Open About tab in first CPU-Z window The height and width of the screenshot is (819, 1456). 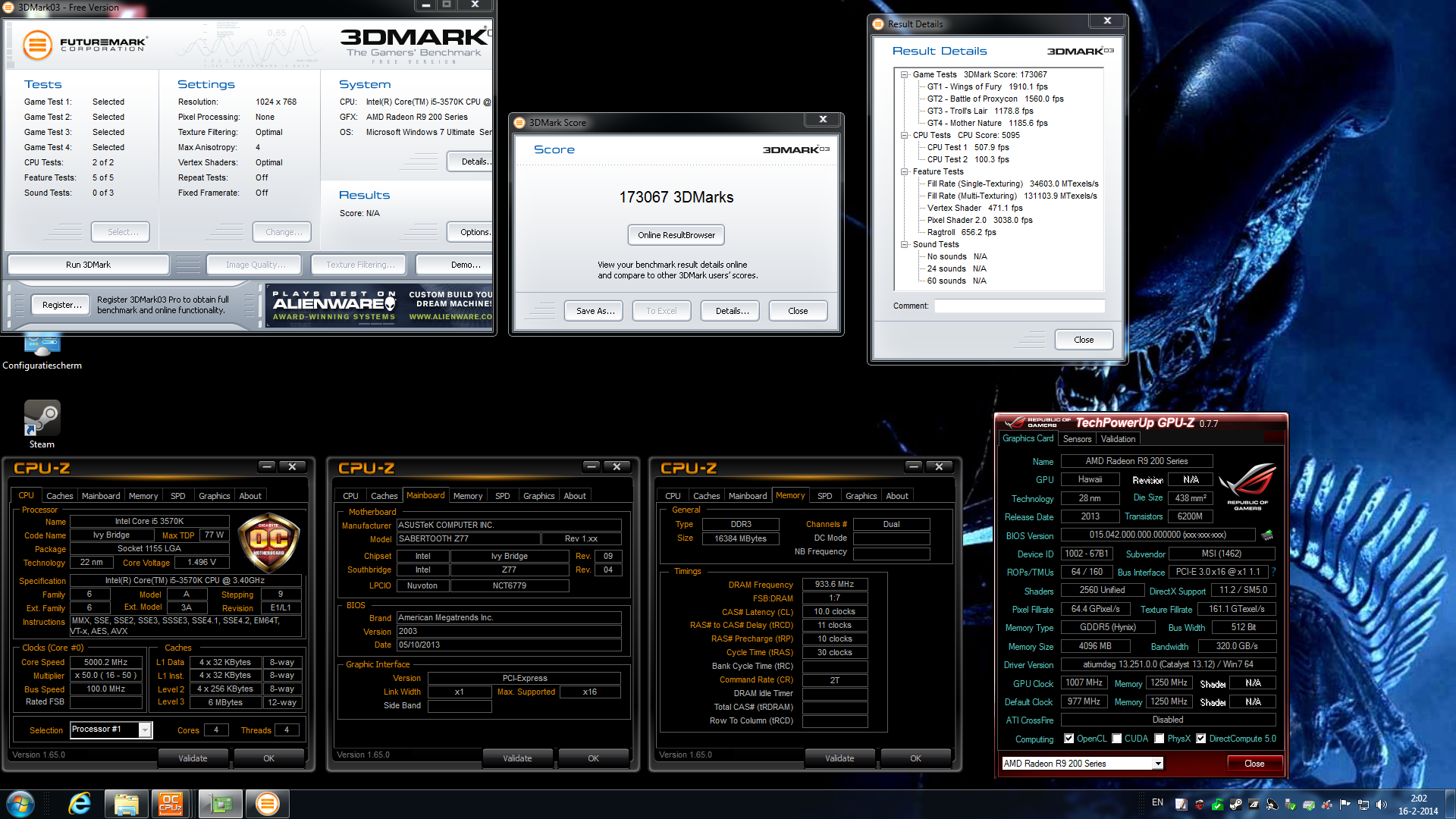[x=250, y=496]
